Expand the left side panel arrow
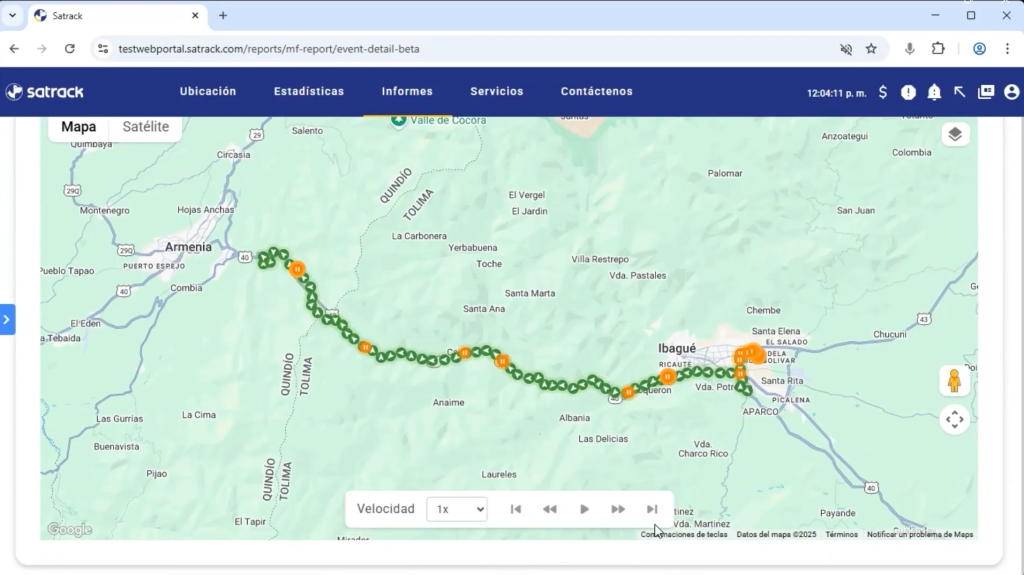 (x=7, y=320)
